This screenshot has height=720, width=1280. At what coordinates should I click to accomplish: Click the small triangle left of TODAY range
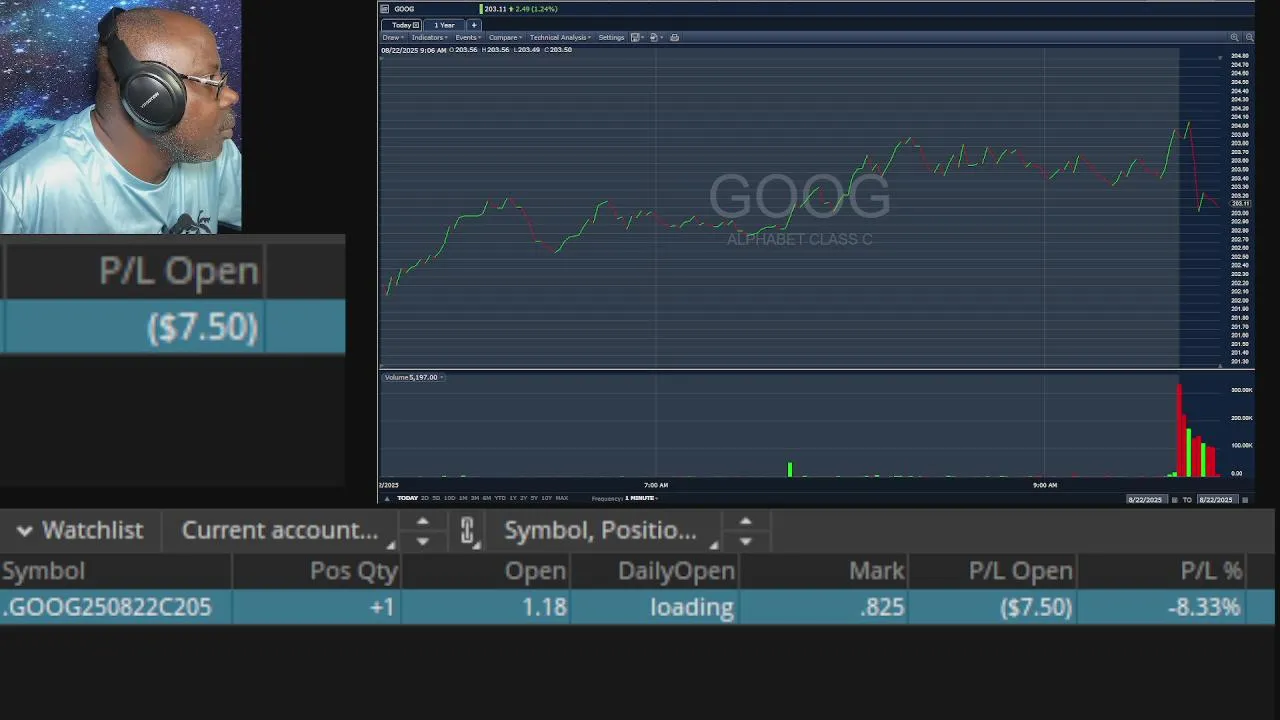tap(387, 499)
